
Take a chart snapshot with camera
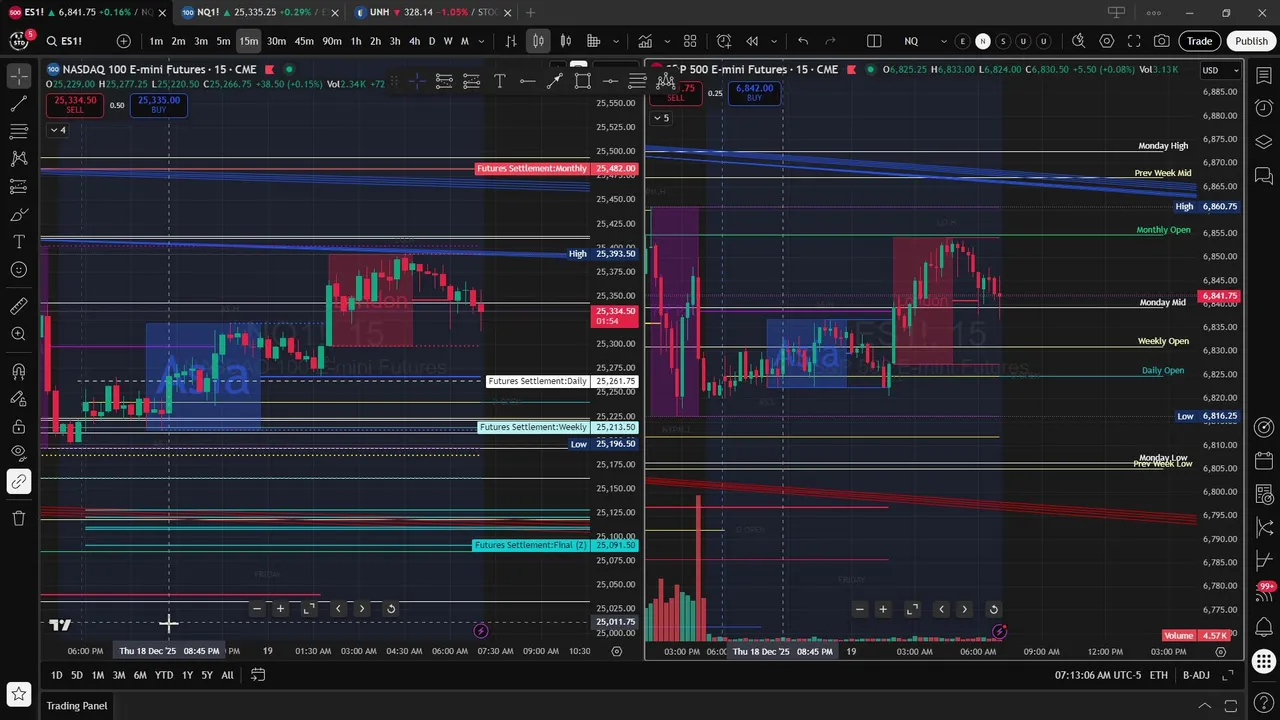(1162, 41)
